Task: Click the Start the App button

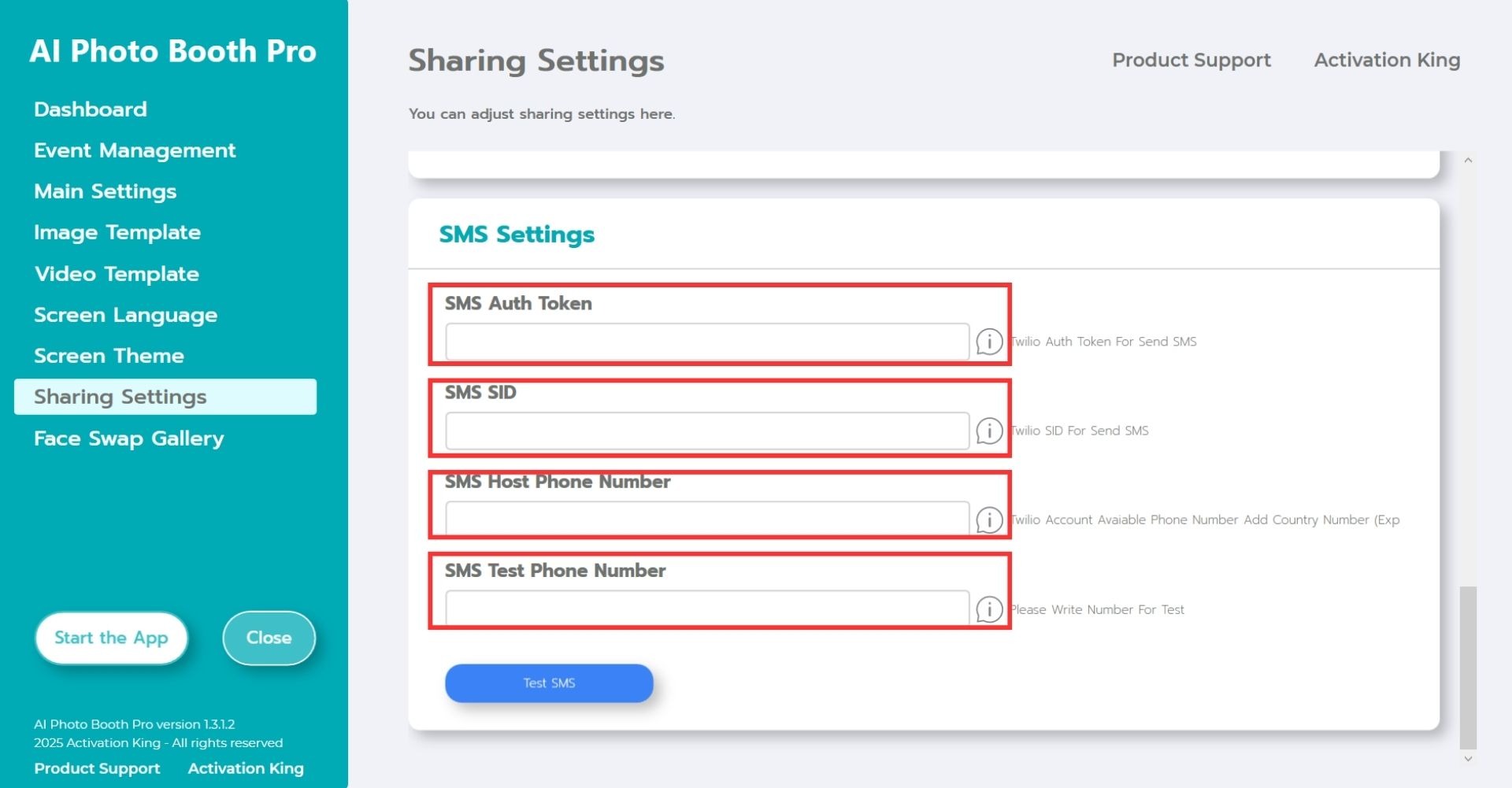Action: coord(111,638)
